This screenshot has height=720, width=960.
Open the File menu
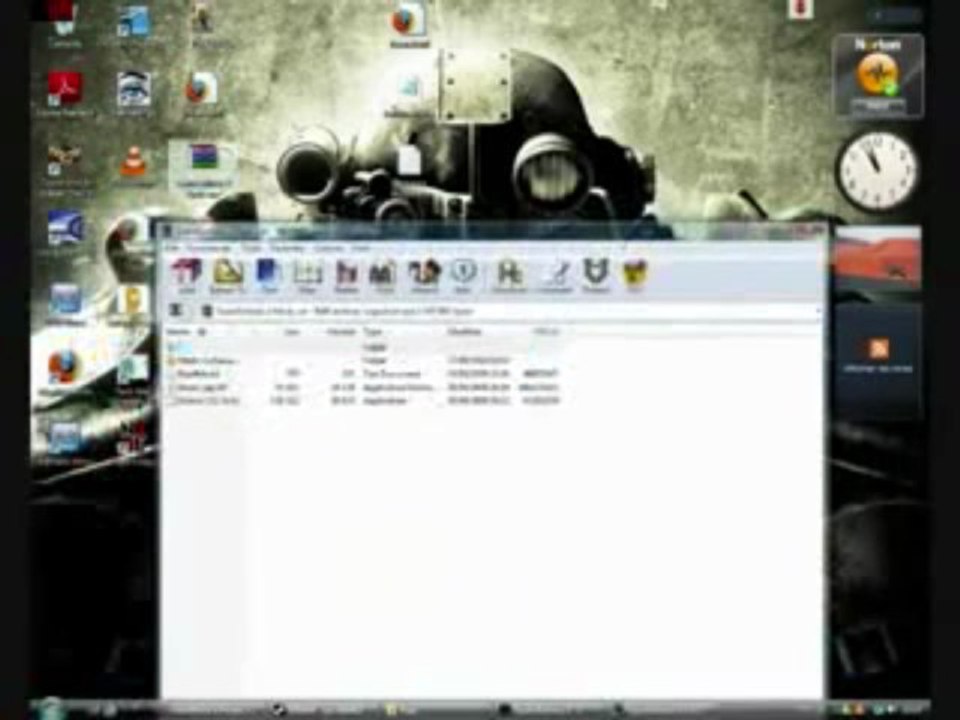pyautogui.click(x=173, y=248)
